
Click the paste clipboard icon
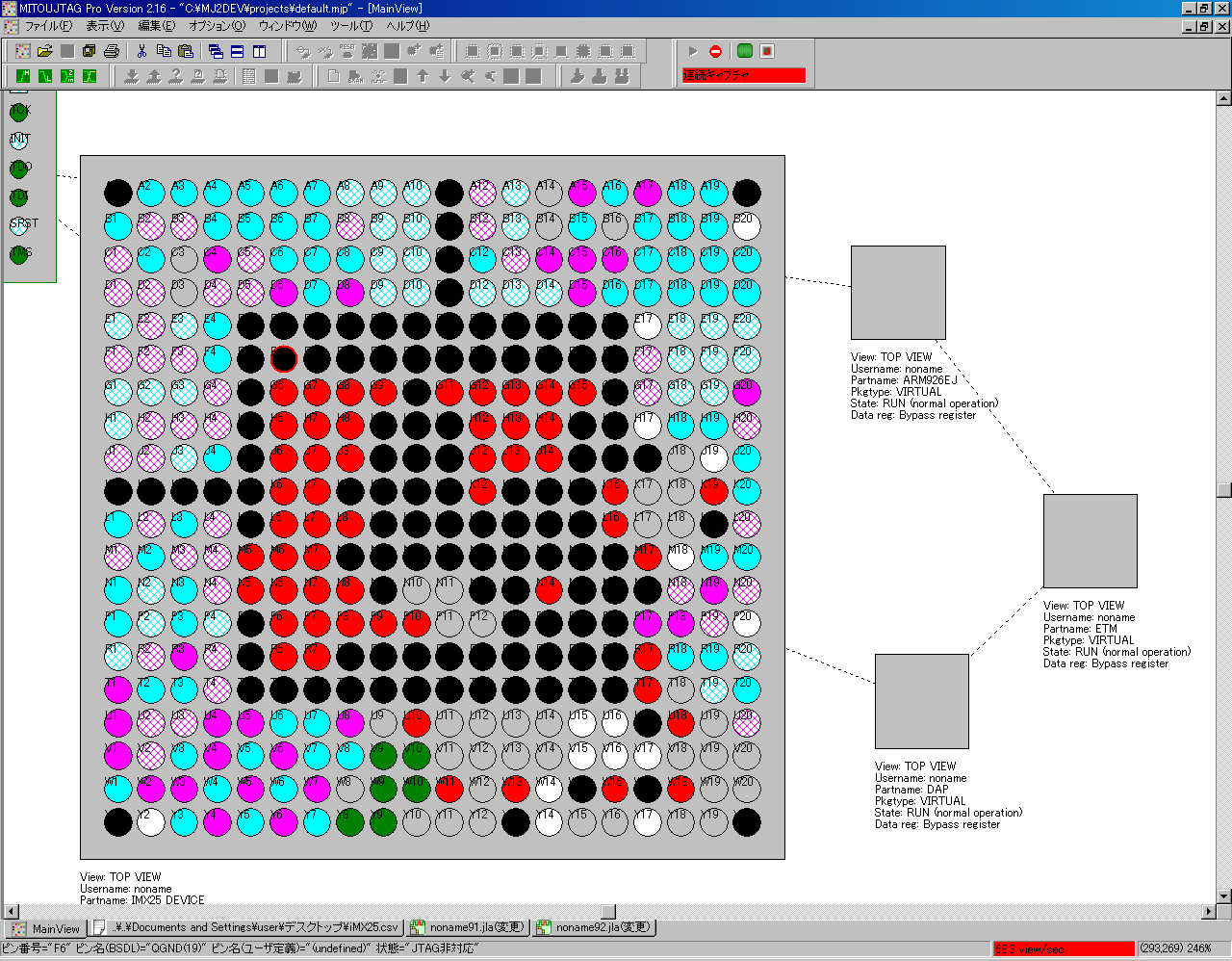tap(186, 51)
